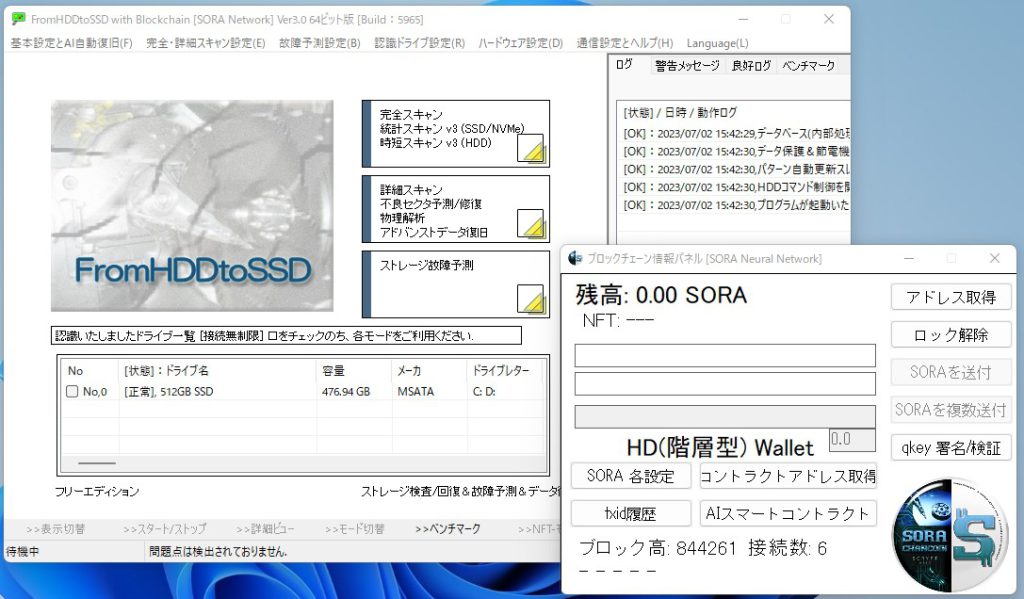Image resolution: width=1024 pixels, height=599 pixels.
Task: Click the yellow triangle icon on 完全スキャン panel
Action: [x=531, y=149]
